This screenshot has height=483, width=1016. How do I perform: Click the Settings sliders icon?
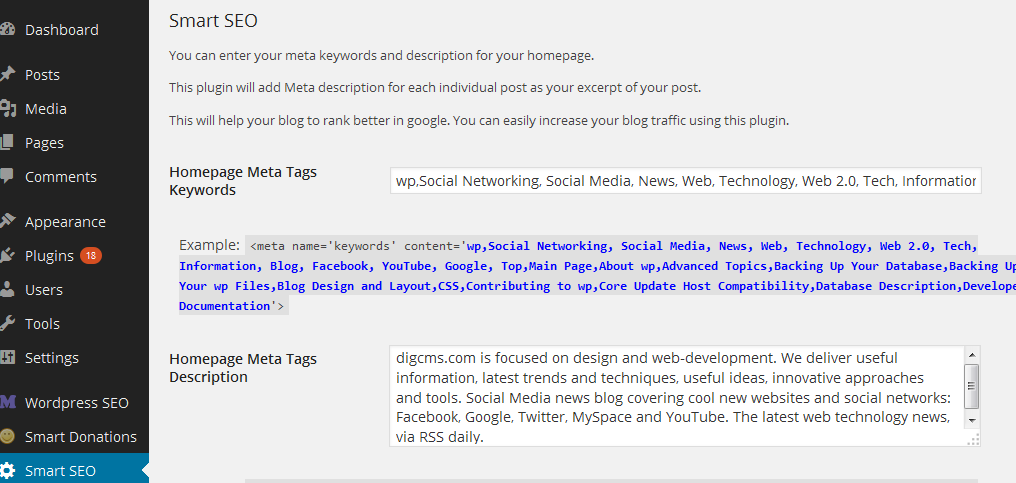click(x=7, y=357)
